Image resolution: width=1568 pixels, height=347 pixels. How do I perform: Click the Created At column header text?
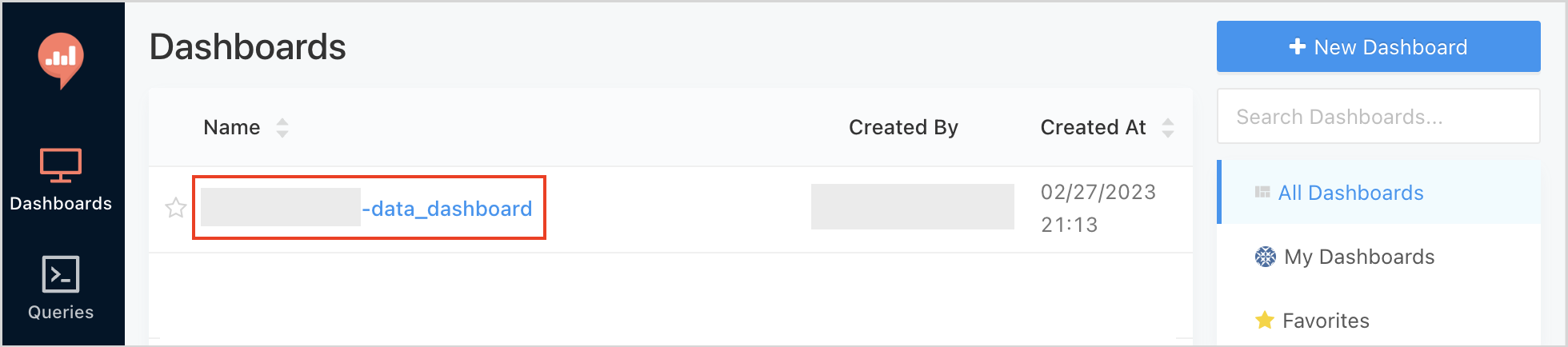coord(1093,128)
